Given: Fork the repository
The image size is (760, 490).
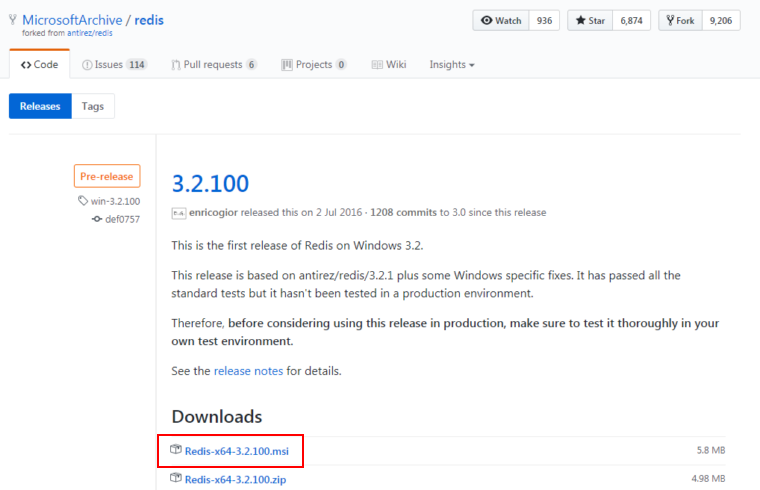Looking at the screenshot, I should click(x=680, y=20).
